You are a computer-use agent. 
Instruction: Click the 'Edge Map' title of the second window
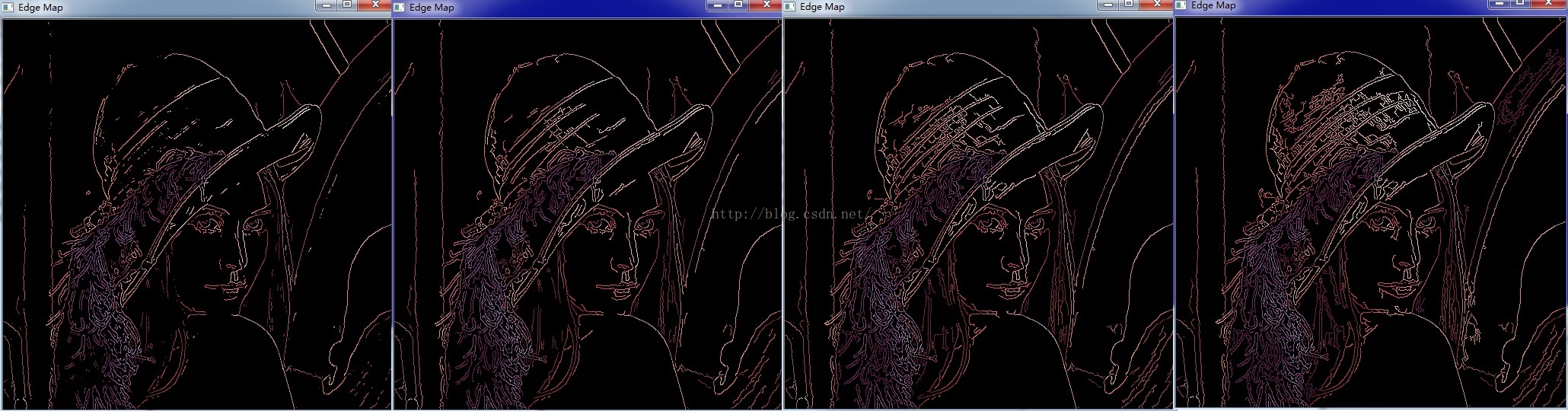(432, 8)
